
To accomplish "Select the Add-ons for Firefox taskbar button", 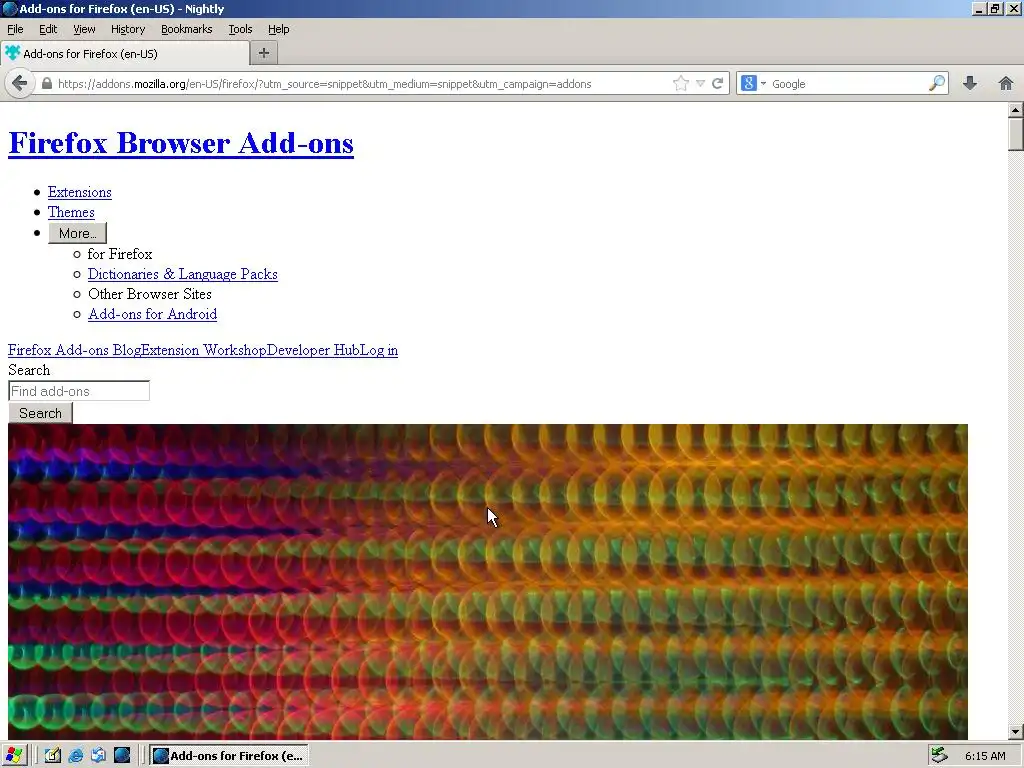I will 229,756.
